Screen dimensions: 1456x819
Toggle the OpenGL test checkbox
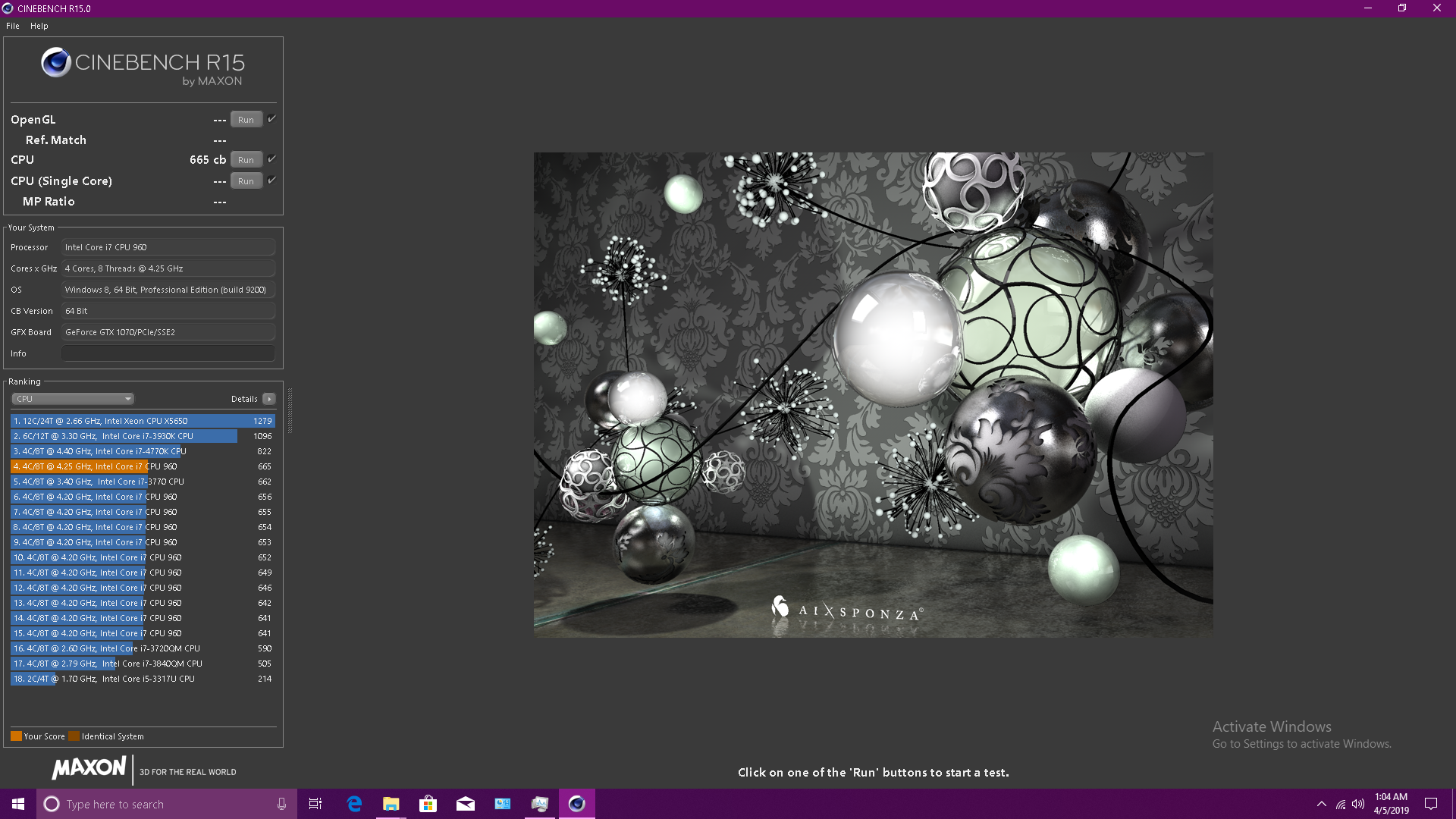coord(272,119)
